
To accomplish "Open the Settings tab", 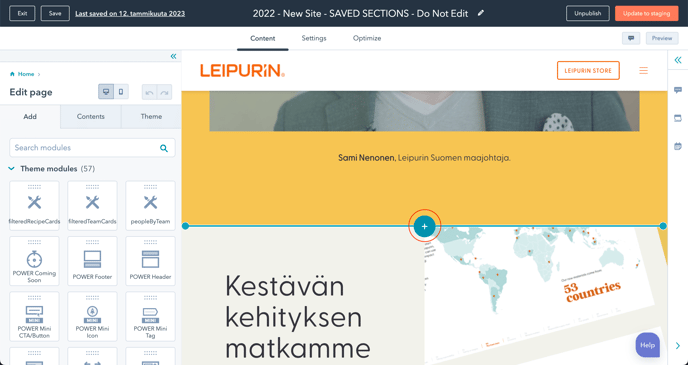I will 314,38.
